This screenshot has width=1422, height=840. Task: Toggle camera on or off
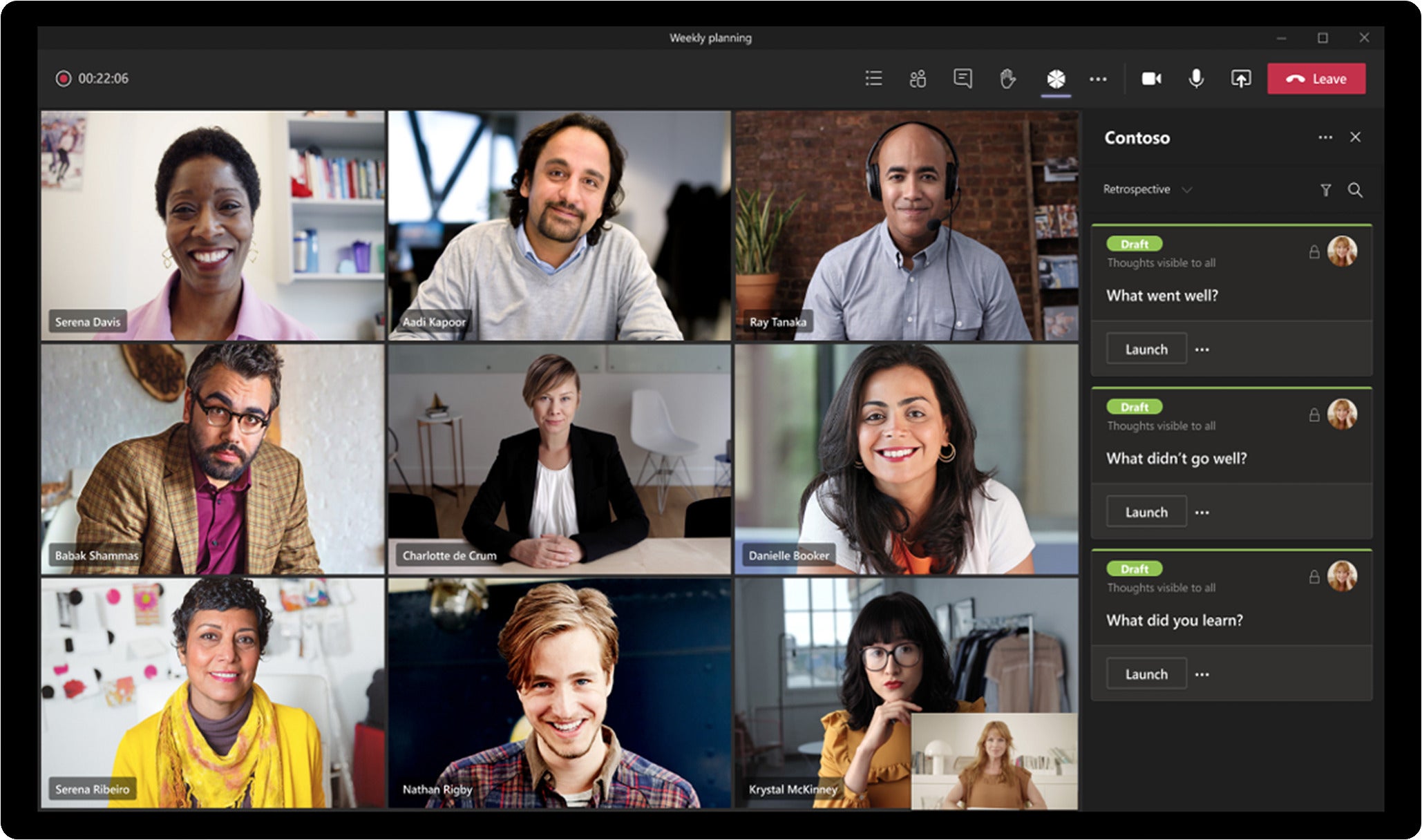click(x=1153, y=77)
